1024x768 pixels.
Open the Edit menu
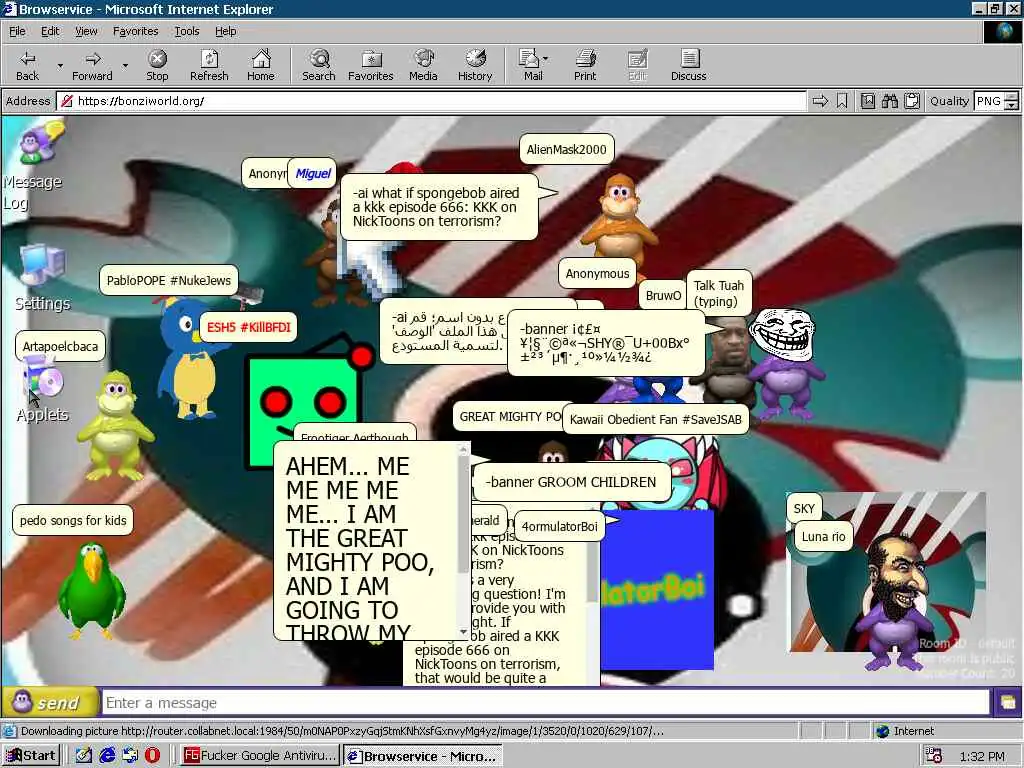tap(50, 31)
